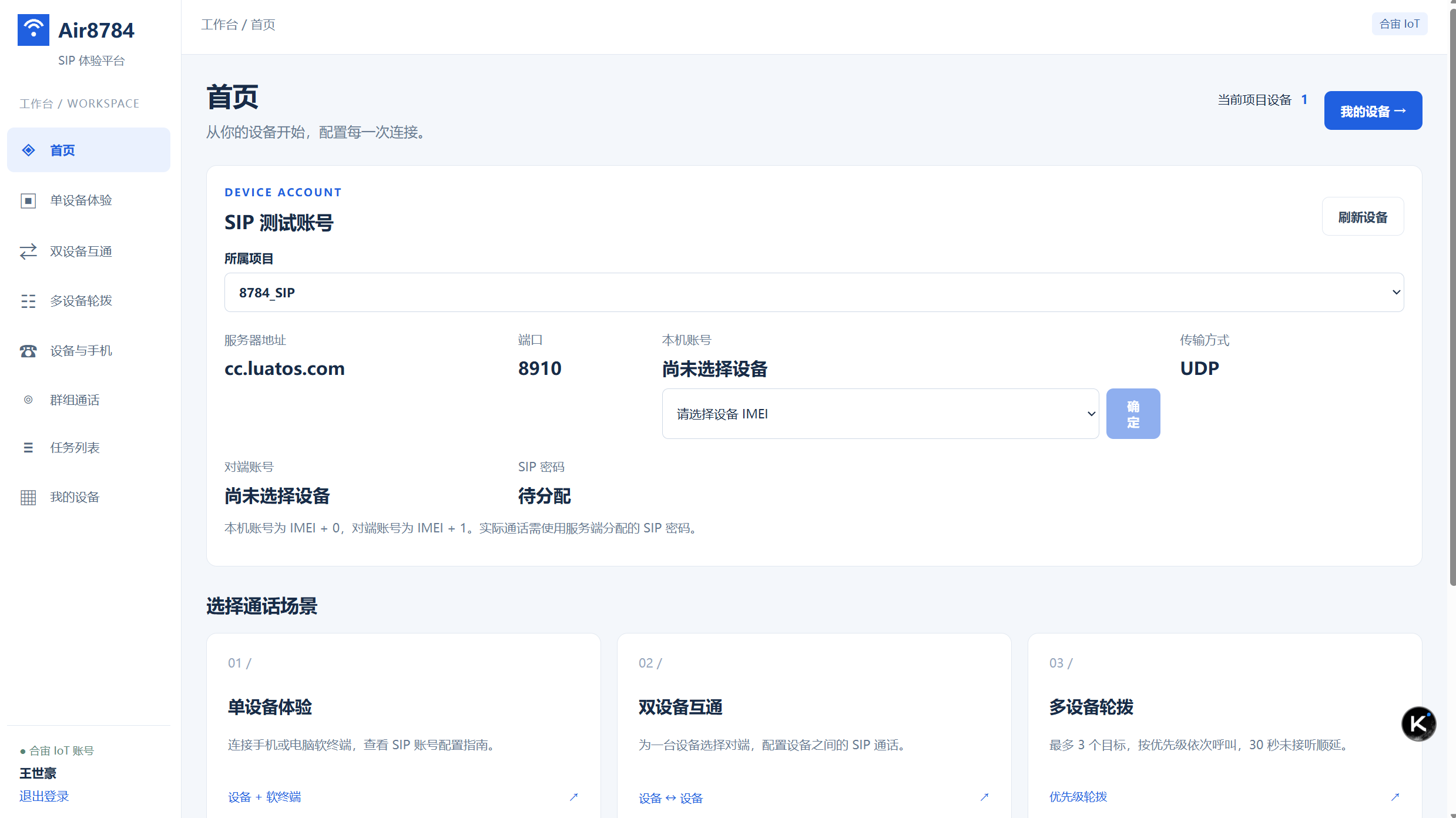Click the Air8784 WiFi logo icon
This screenshot has width=1456, height=818.
[33, 30]
